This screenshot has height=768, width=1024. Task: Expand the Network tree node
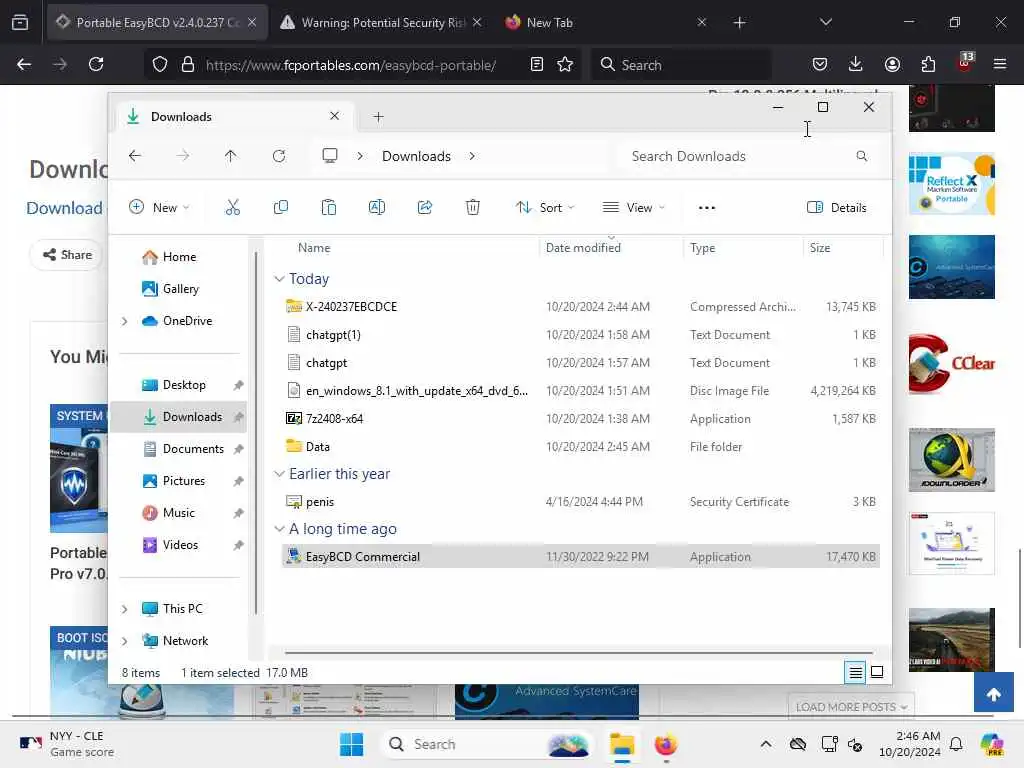[x=125, y=641]
